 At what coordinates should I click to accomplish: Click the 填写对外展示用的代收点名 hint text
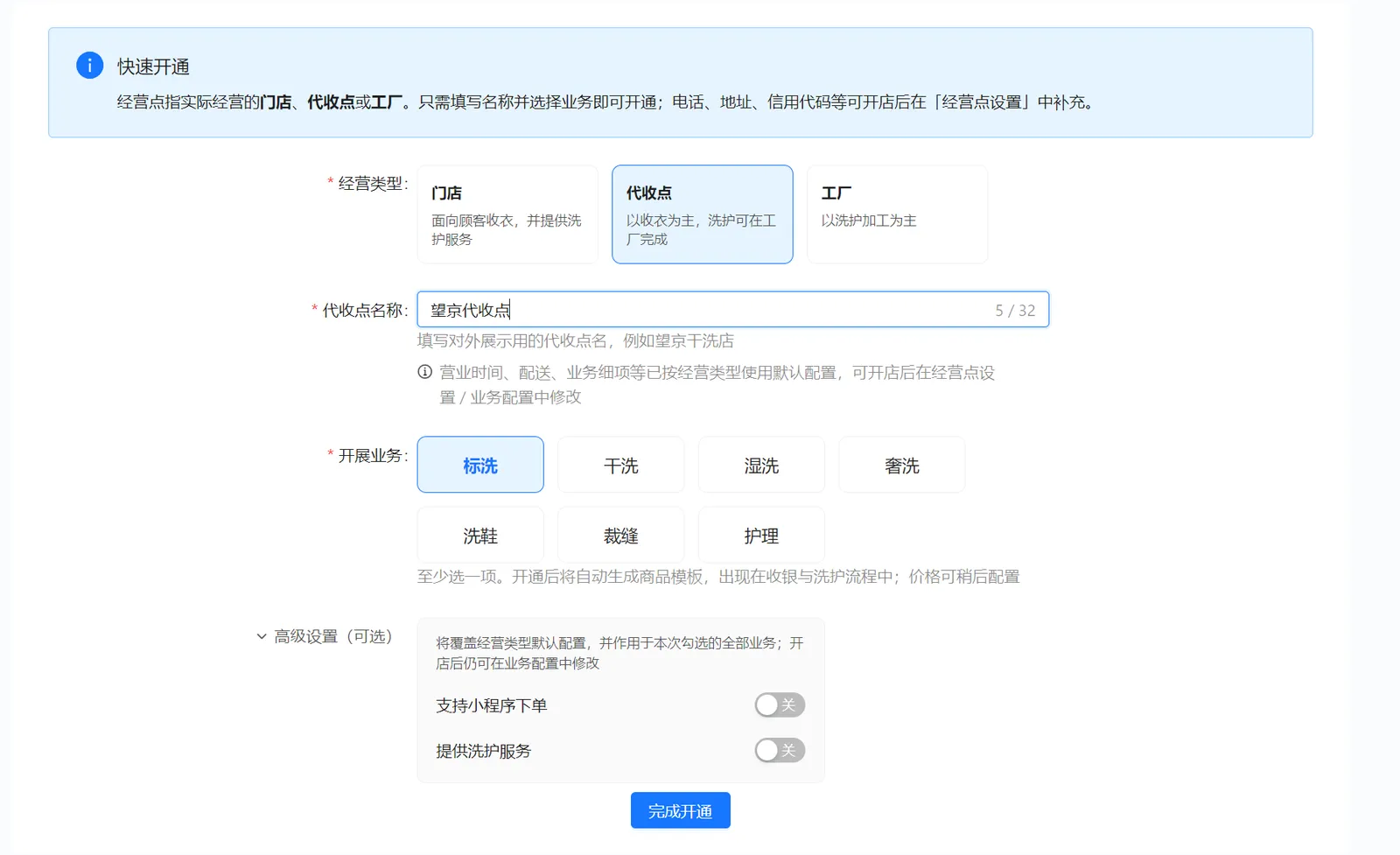click(576, 340)
